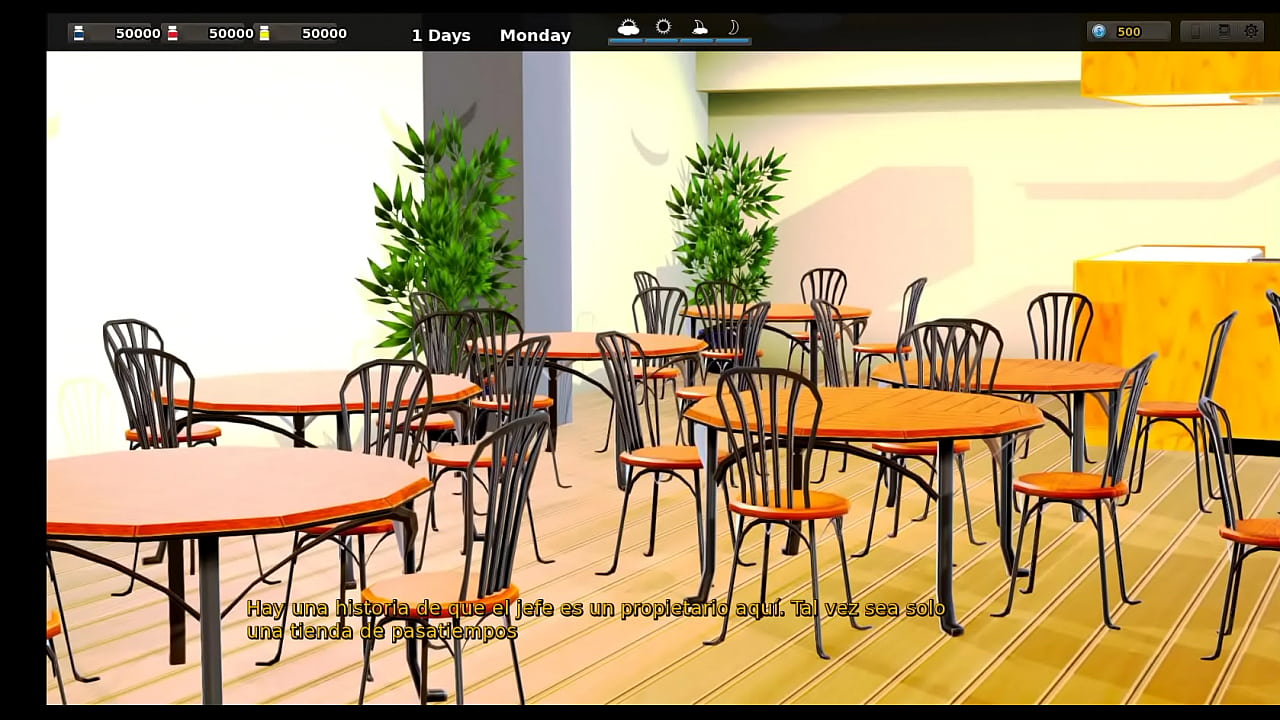Click the yellow potion bottle icon
The image size is (1280, 720).
pos(265,33)
